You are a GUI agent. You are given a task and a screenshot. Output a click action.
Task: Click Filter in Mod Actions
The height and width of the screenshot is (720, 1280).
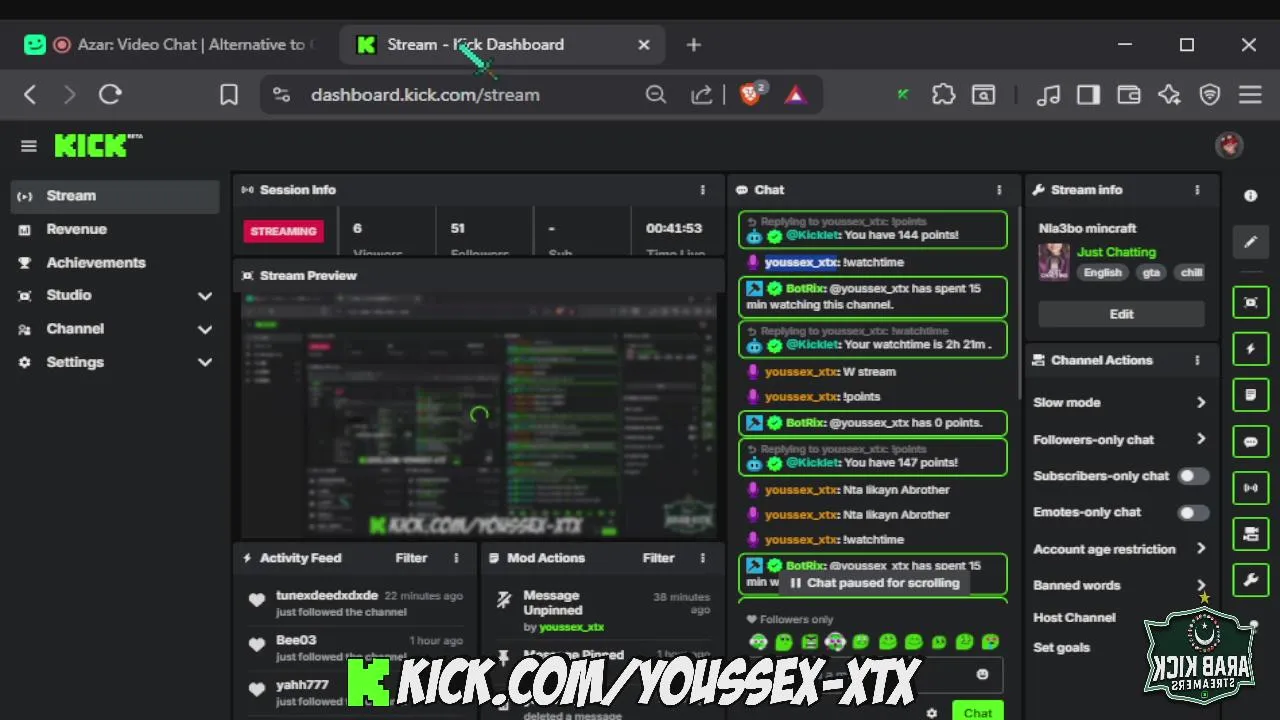[x=658, y=558]
